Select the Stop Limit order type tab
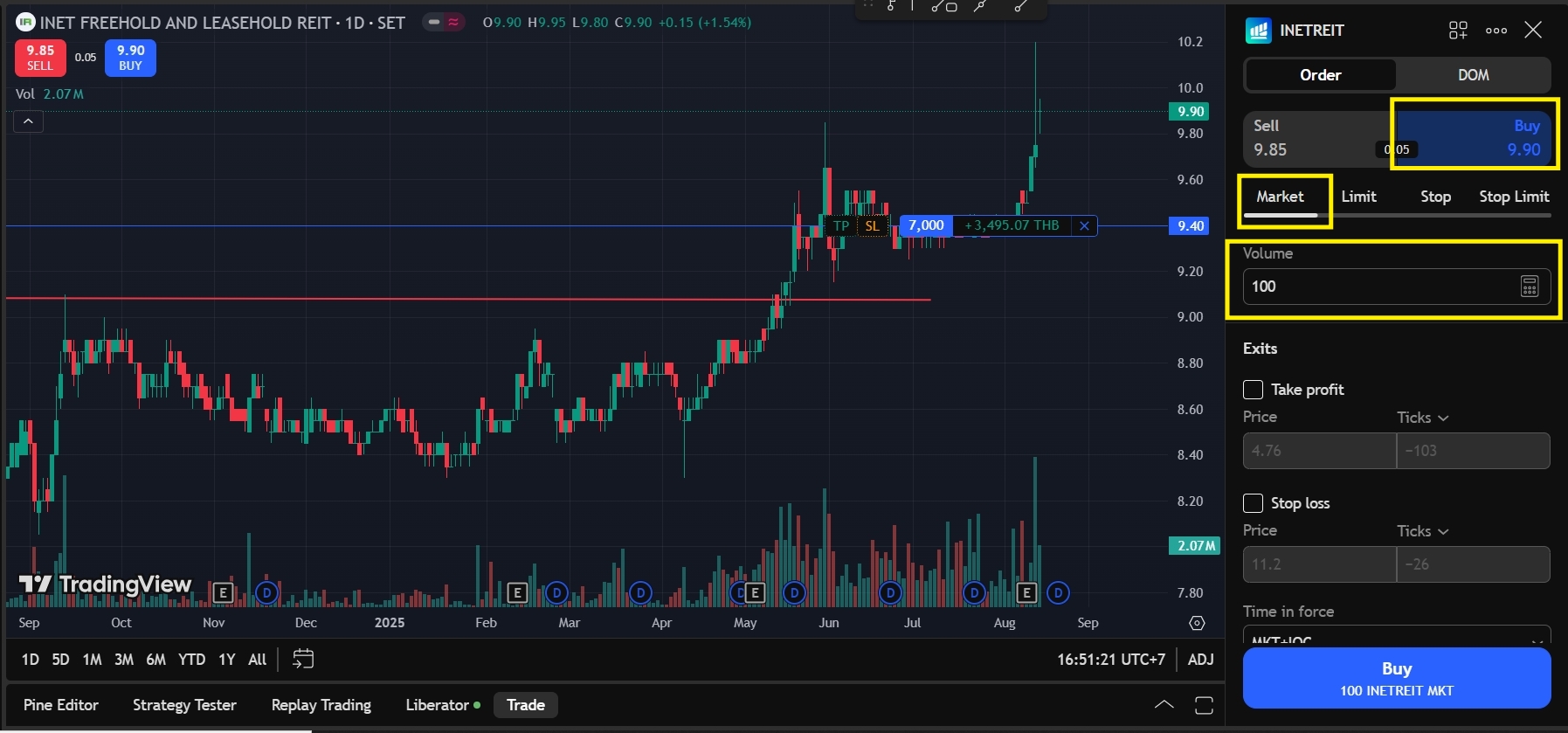The width and height of the screenshot is (1568, 733). coord(1514,197)
